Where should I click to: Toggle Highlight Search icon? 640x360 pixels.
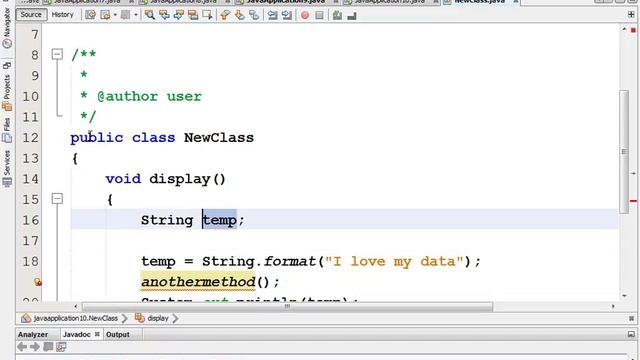(193, 16)
